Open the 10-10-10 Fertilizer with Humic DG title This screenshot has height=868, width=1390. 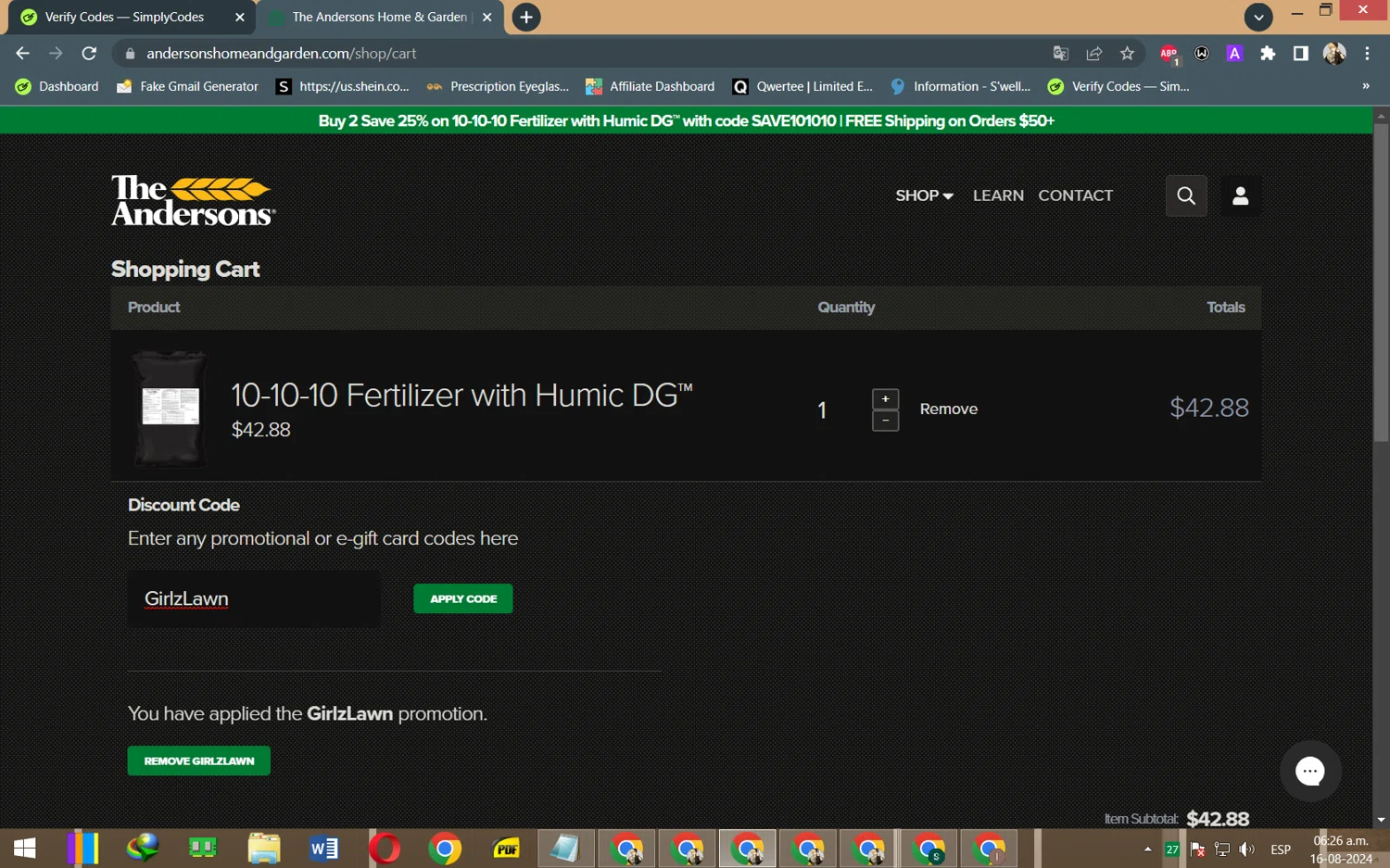coord(461,396)
